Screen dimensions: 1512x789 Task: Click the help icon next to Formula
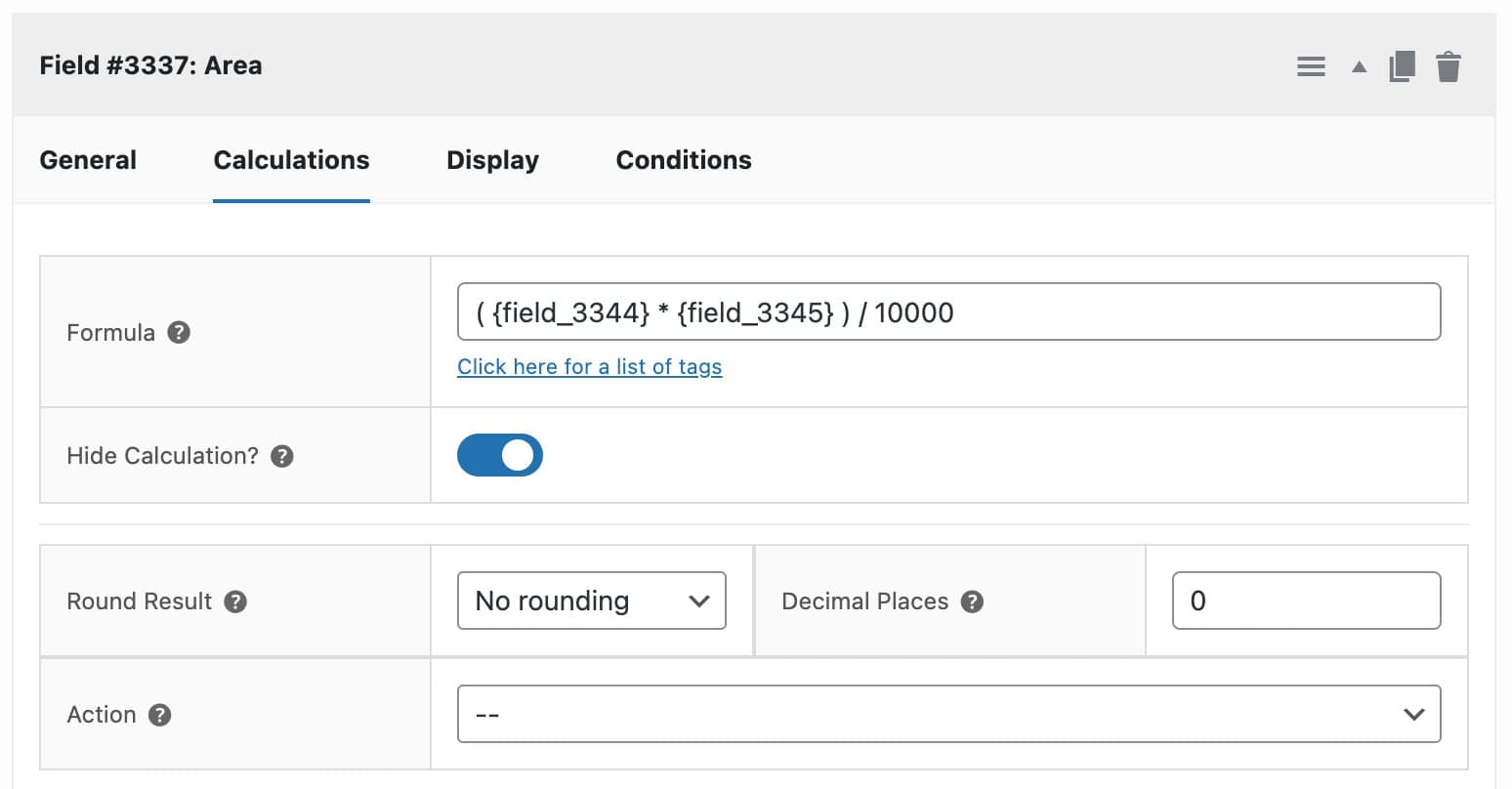[x=179, y=333]
